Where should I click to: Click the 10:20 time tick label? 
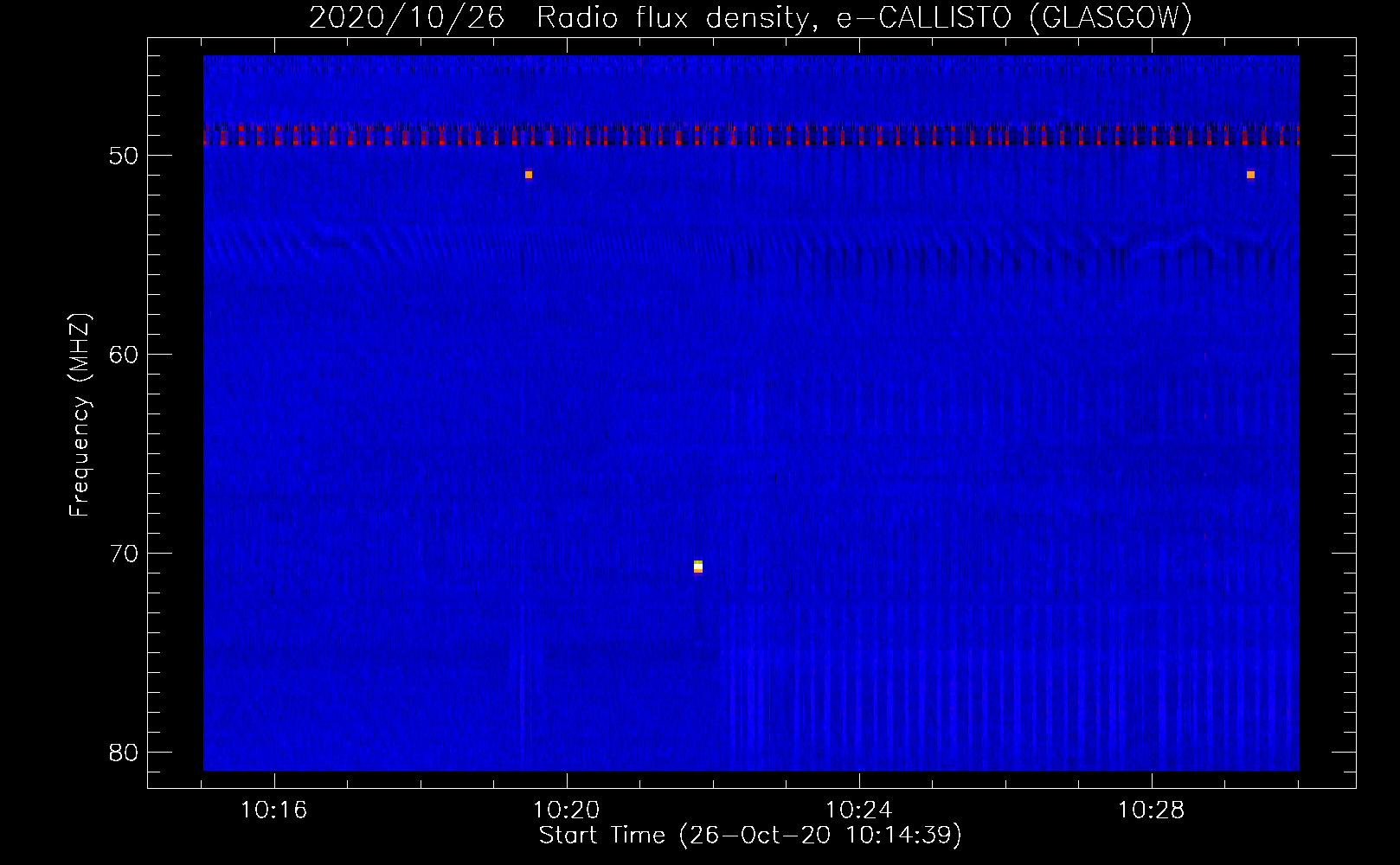tap(566, 811)
